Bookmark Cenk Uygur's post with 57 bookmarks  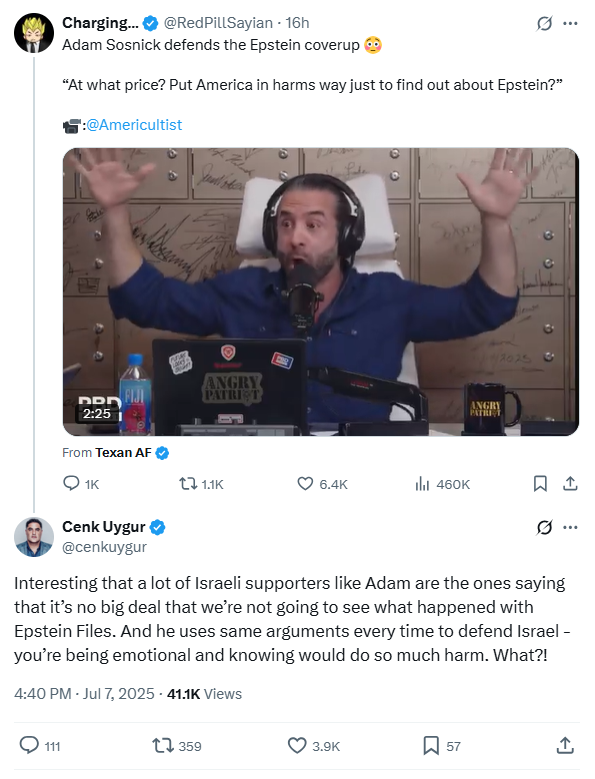[x=442, y=746]
